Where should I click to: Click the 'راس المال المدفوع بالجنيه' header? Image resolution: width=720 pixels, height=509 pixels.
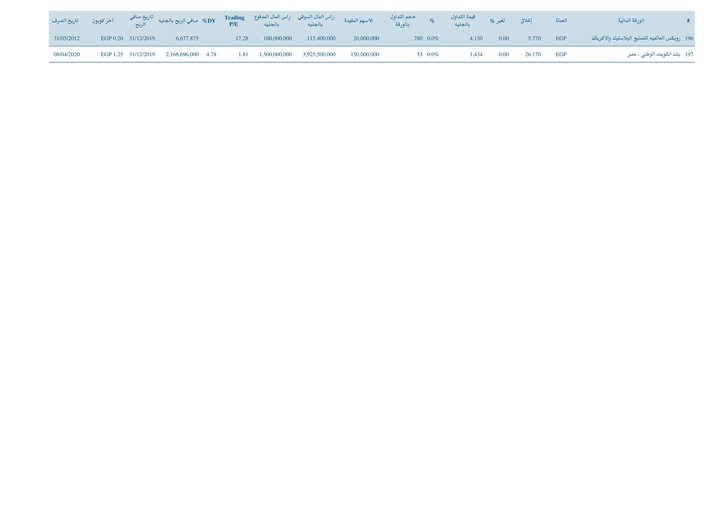pos(272,21)
